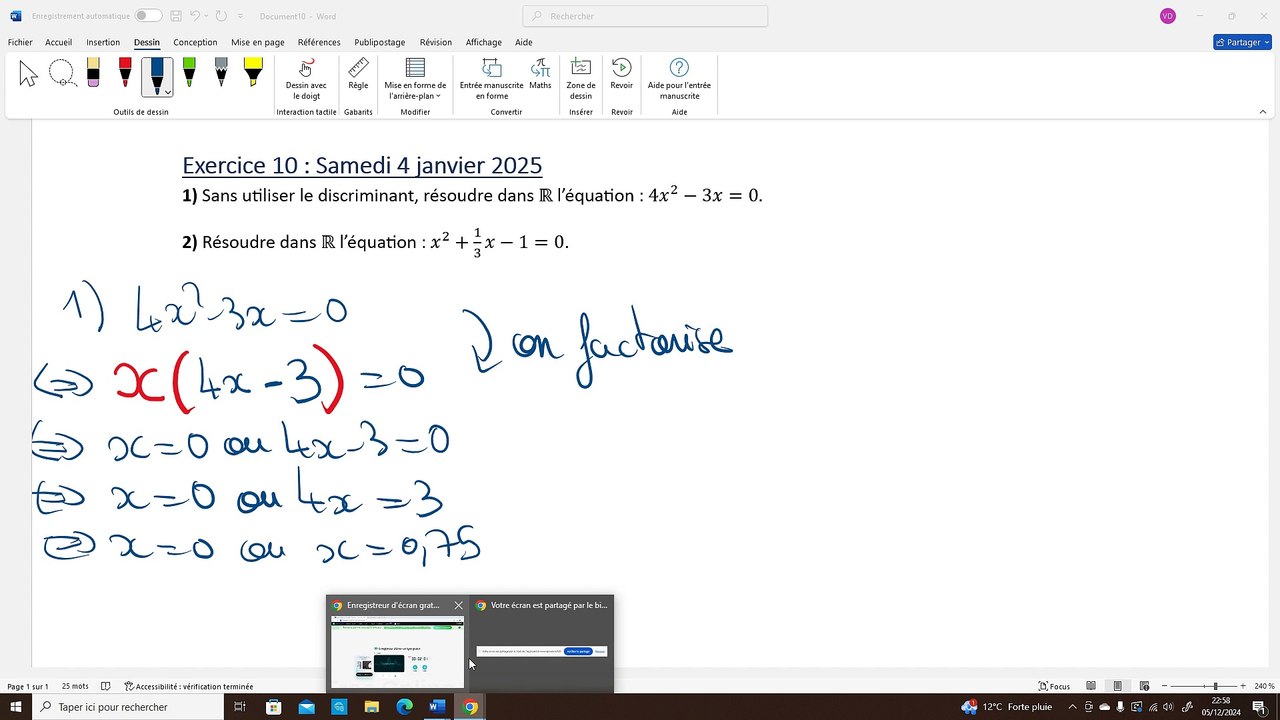This screenshot has width=1280, height=720.
Task: Close the Enregistreur d'écran preview
Action: pyautogui.click(x=459, y=605)
